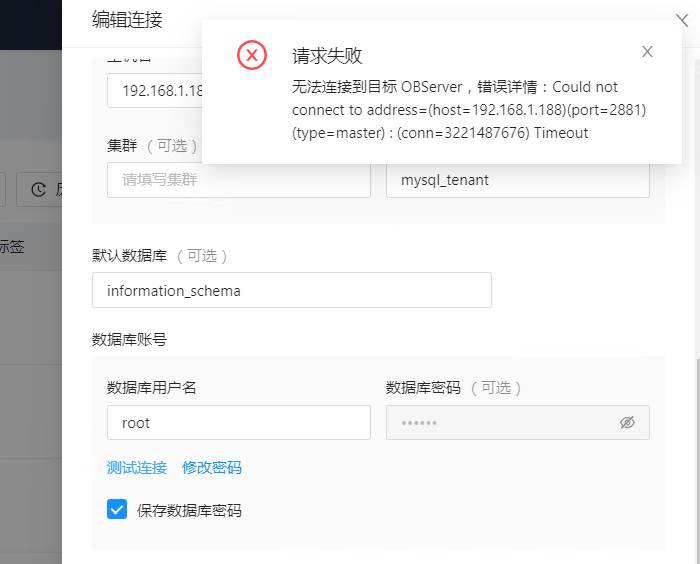This screenshot has width=700, height=564.
Task: Close the edit connection drawer
Action: tap(684, 18)
